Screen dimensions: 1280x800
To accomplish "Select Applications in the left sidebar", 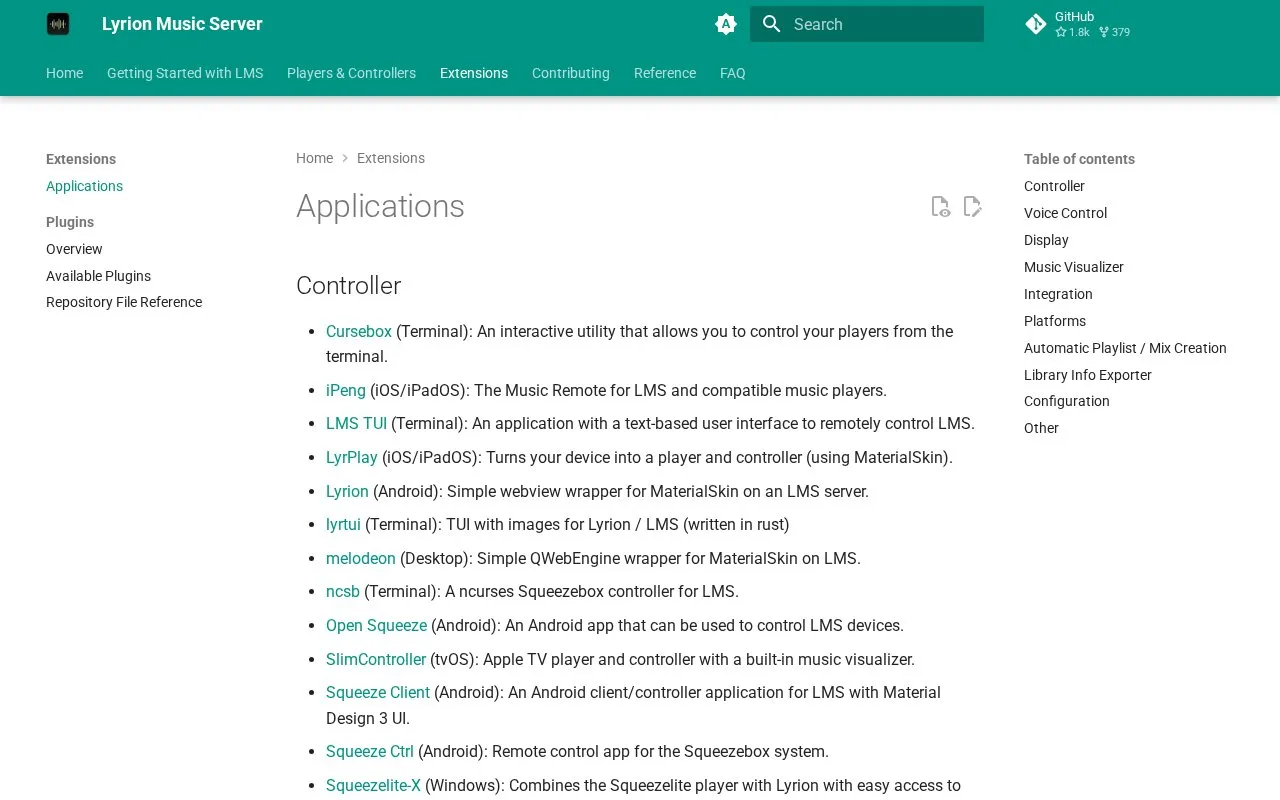I will click(84, 186).
